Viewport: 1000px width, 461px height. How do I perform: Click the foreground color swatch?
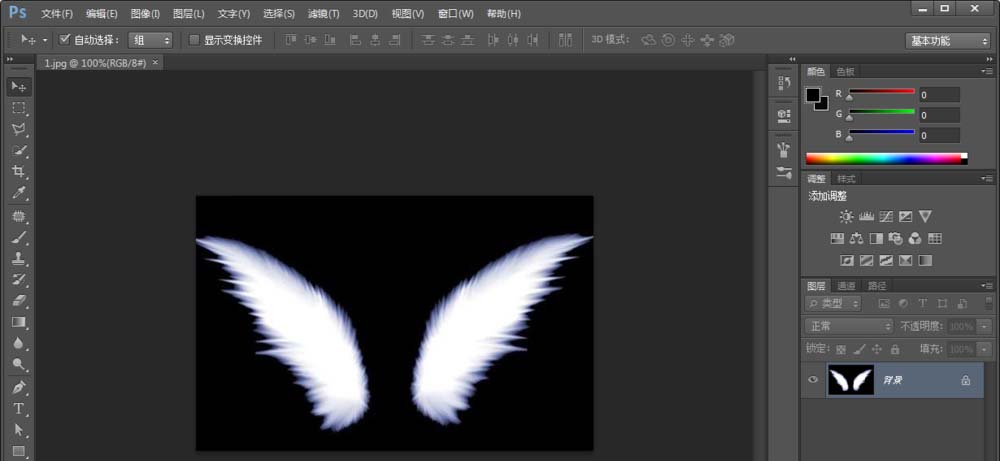(814, 95)
